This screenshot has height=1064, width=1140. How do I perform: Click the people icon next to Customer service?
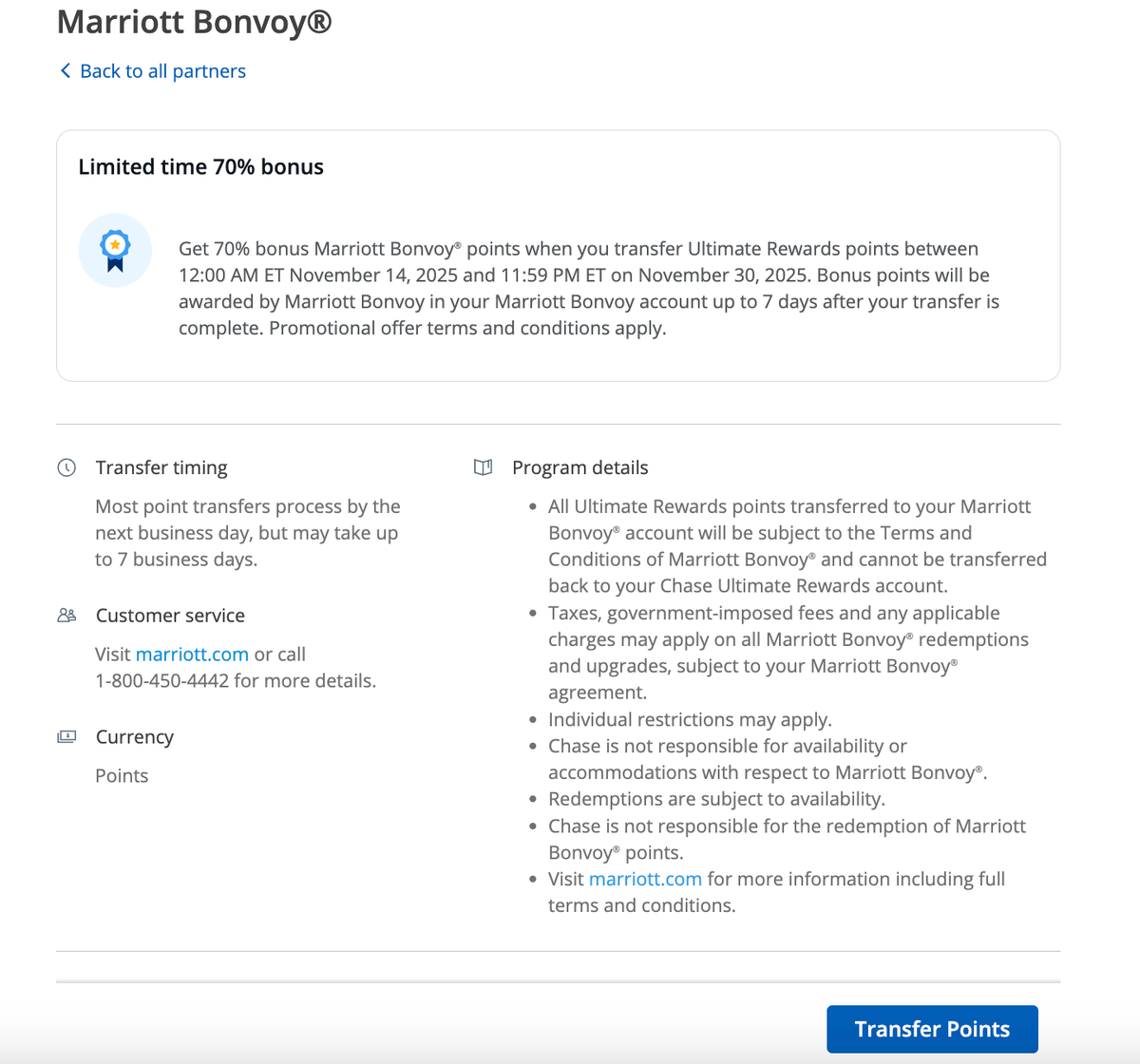pos(65,615)
